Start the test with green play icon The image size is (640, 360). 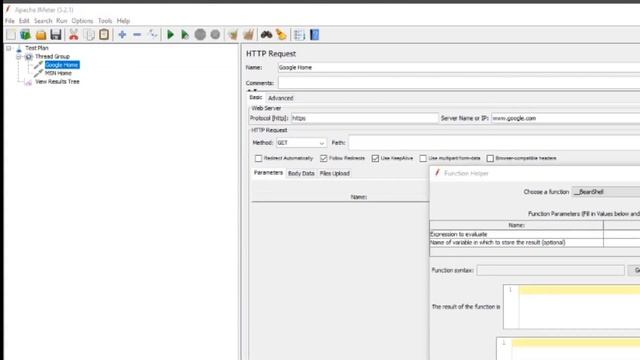point(171,35)
